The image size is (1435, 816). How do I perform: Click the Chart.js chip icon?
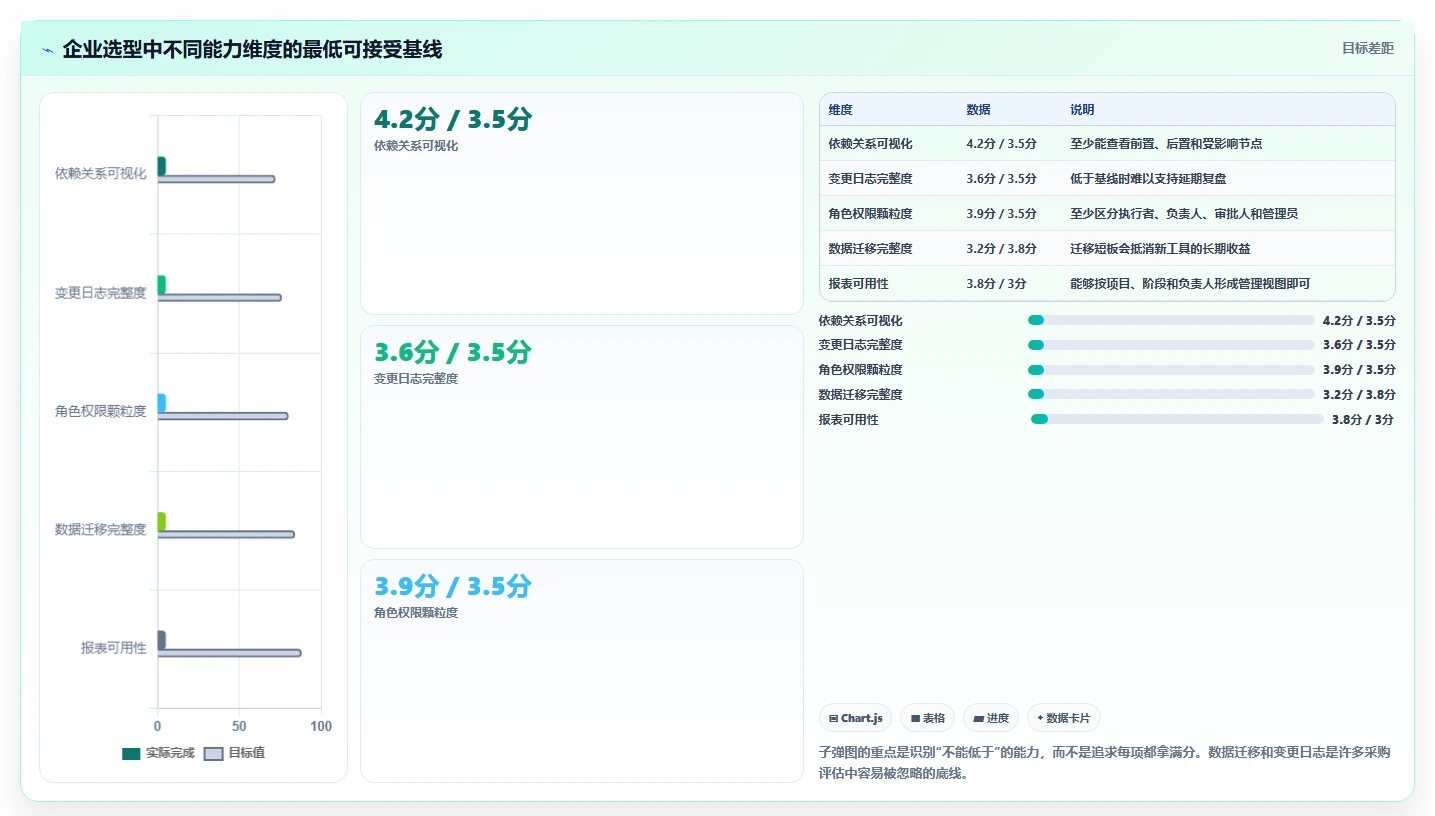click(833, 718)
